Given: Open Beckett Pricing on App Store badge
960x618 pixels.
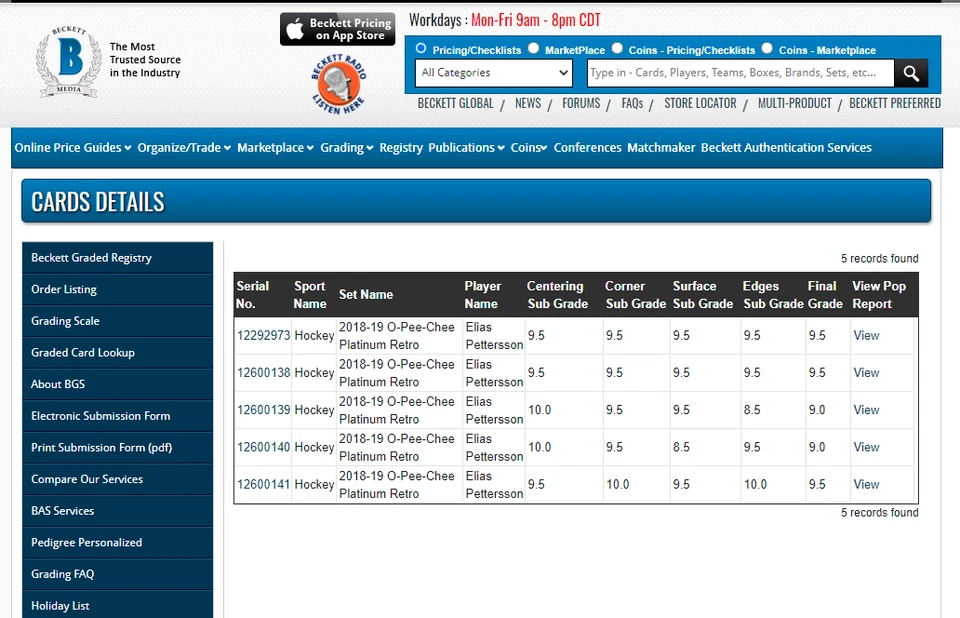Looking at the screenshot, I should [337, 29].
